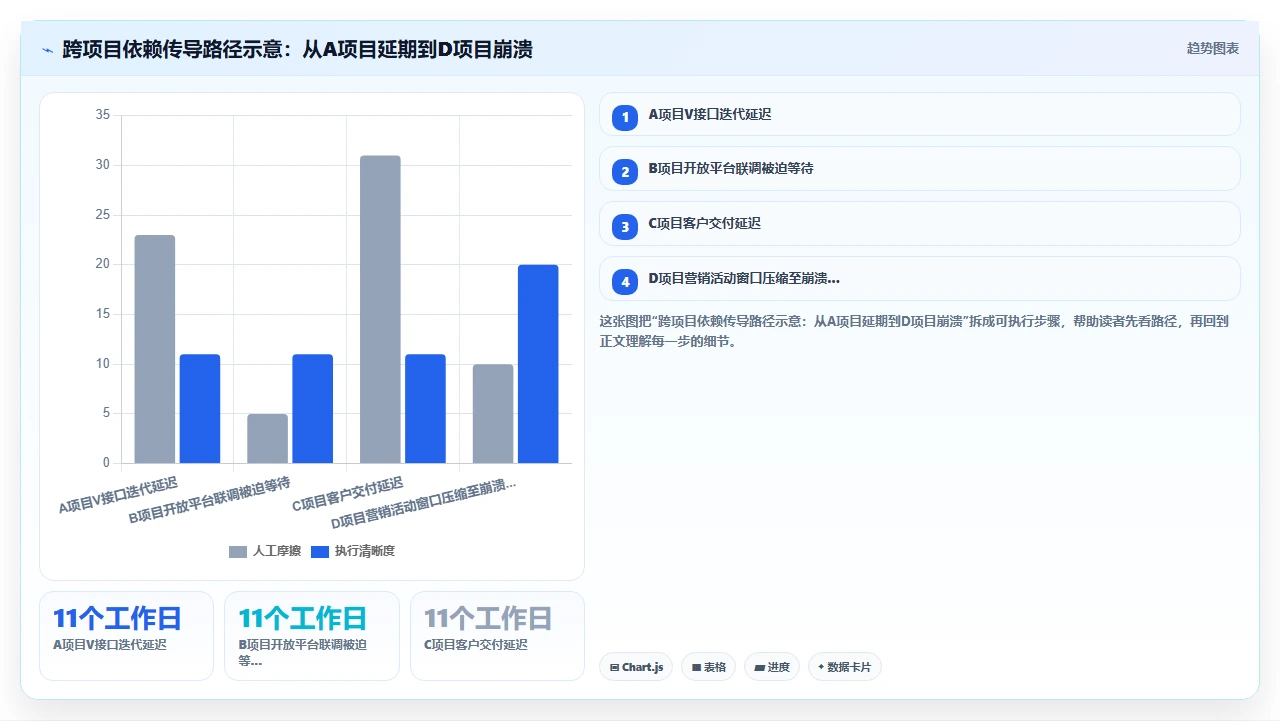
Task: Click the 表格 tag chip
Action: pos(709,667)
